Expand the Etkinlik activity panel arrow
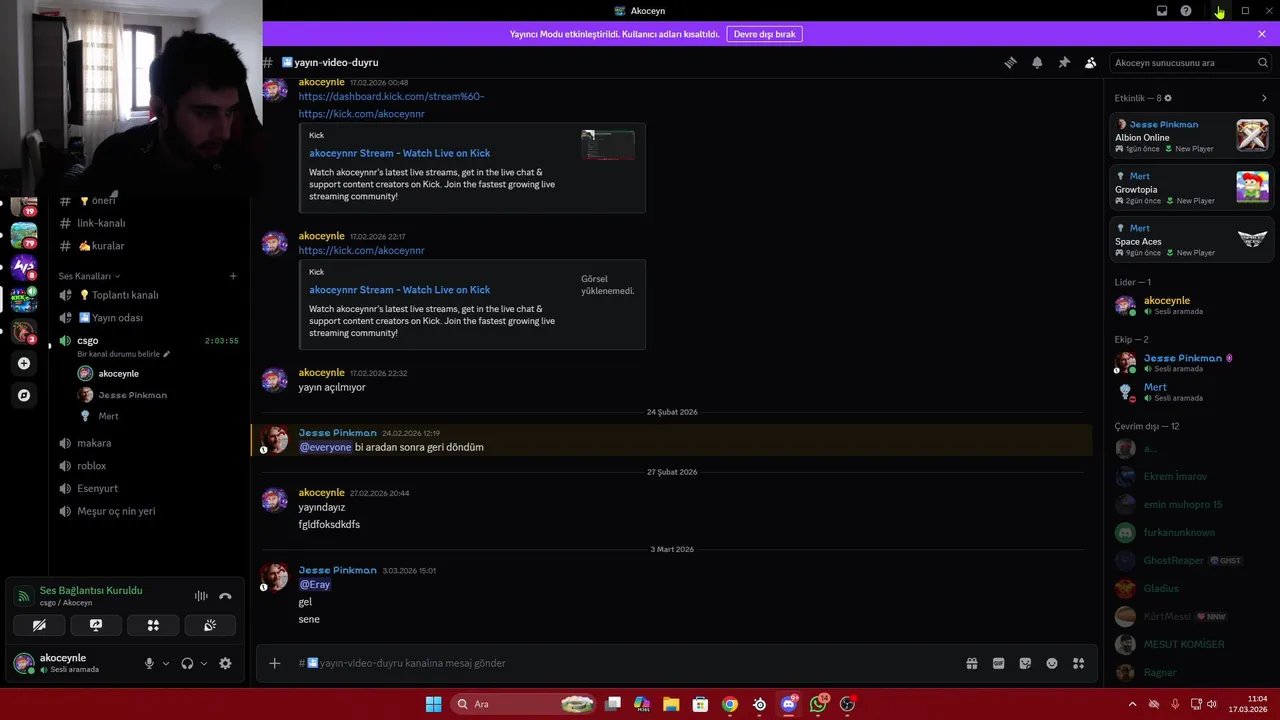 1264,98
